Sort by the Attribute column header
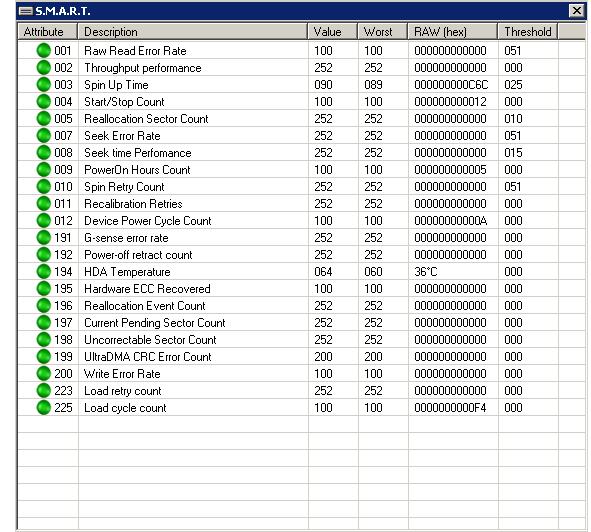Screen dimensions: 591x532 point(47,32)
